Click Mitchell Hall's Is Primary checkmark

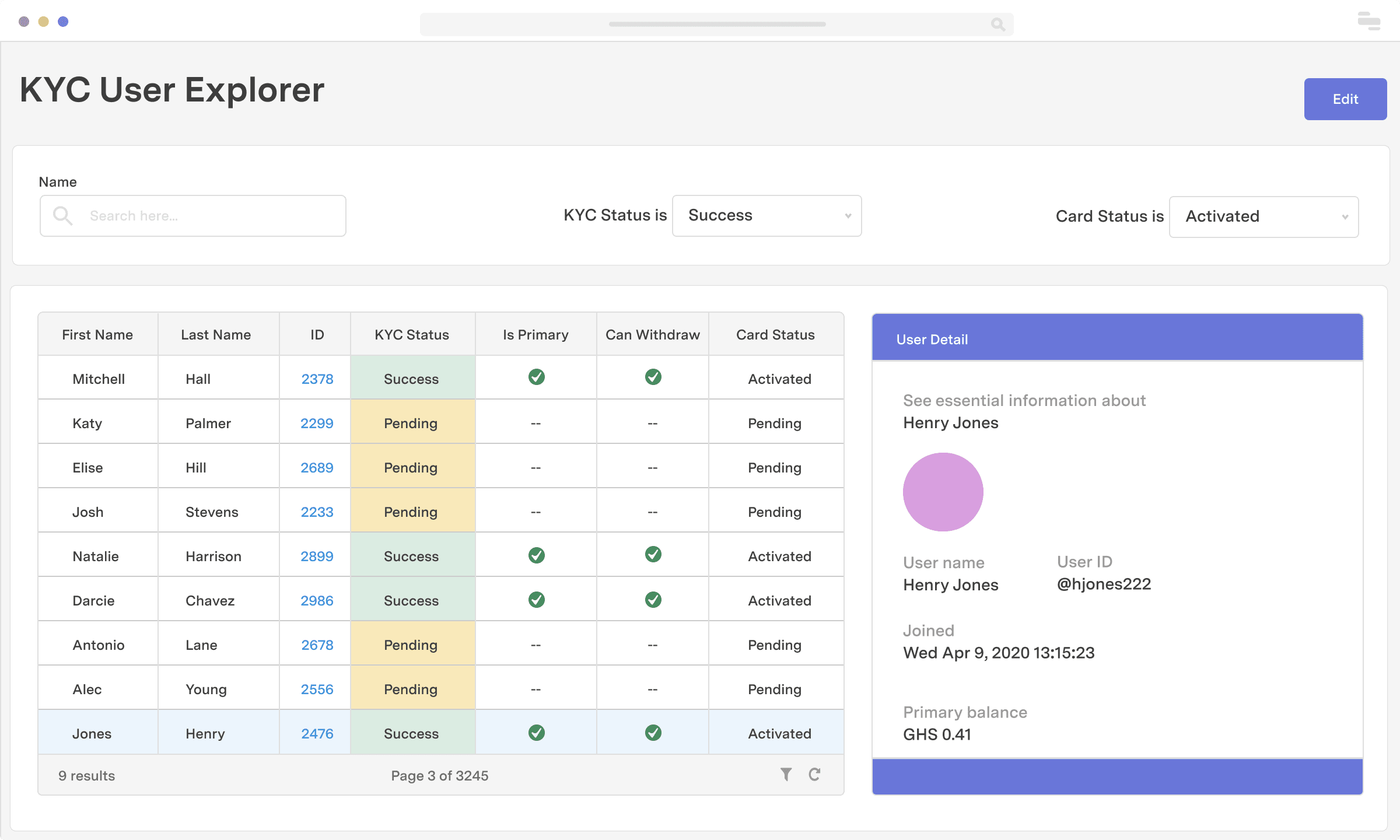536,377
